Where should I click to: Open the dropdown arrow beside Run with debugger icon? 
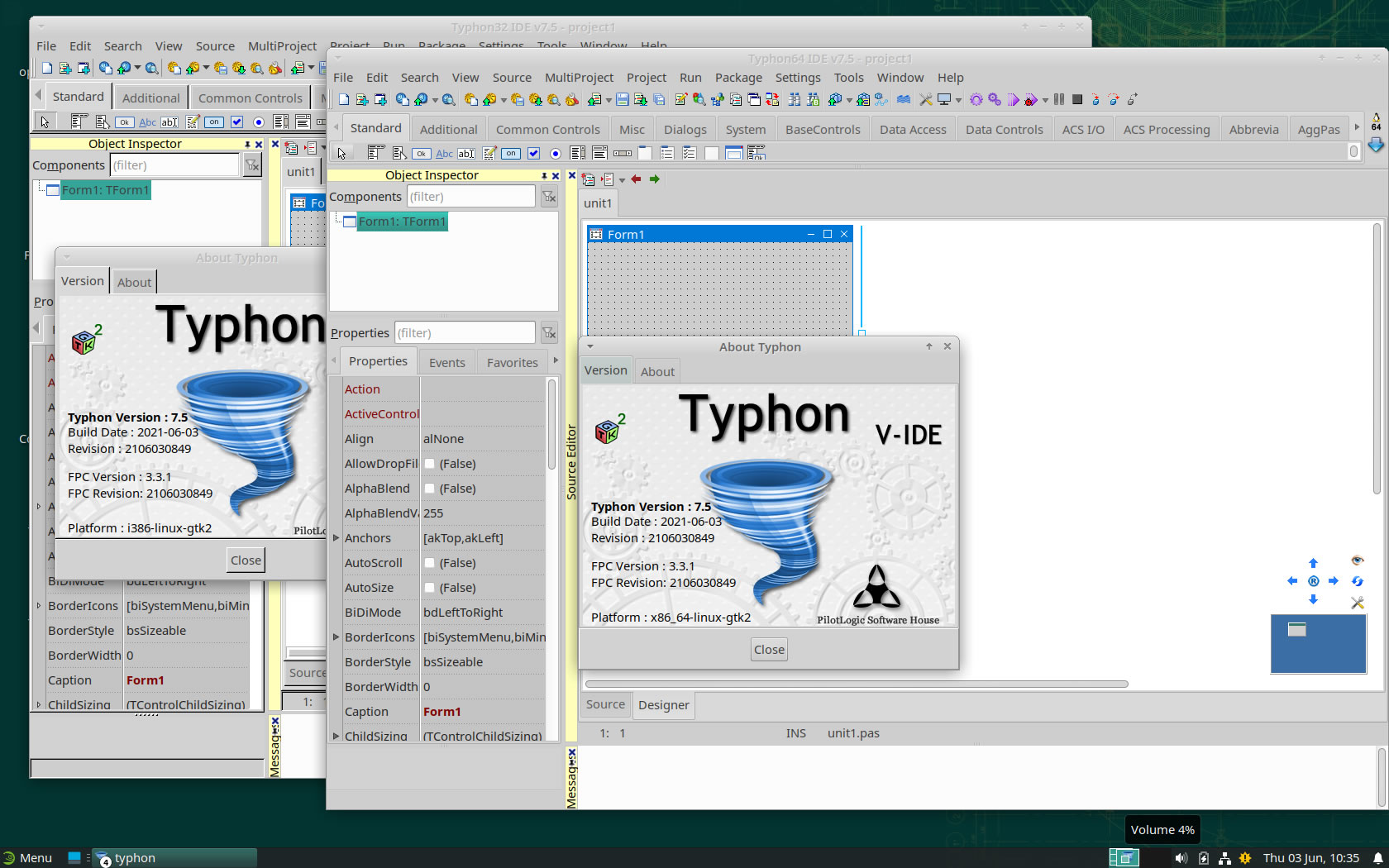point(1045,100)
